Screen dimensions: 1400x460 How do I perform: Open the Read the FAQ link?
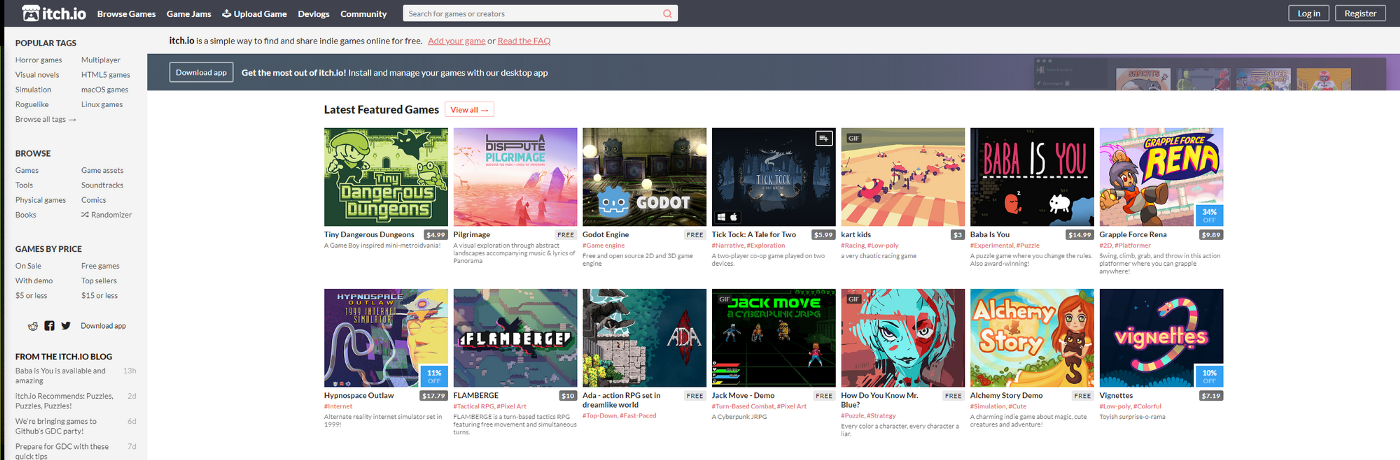point(523,41)
